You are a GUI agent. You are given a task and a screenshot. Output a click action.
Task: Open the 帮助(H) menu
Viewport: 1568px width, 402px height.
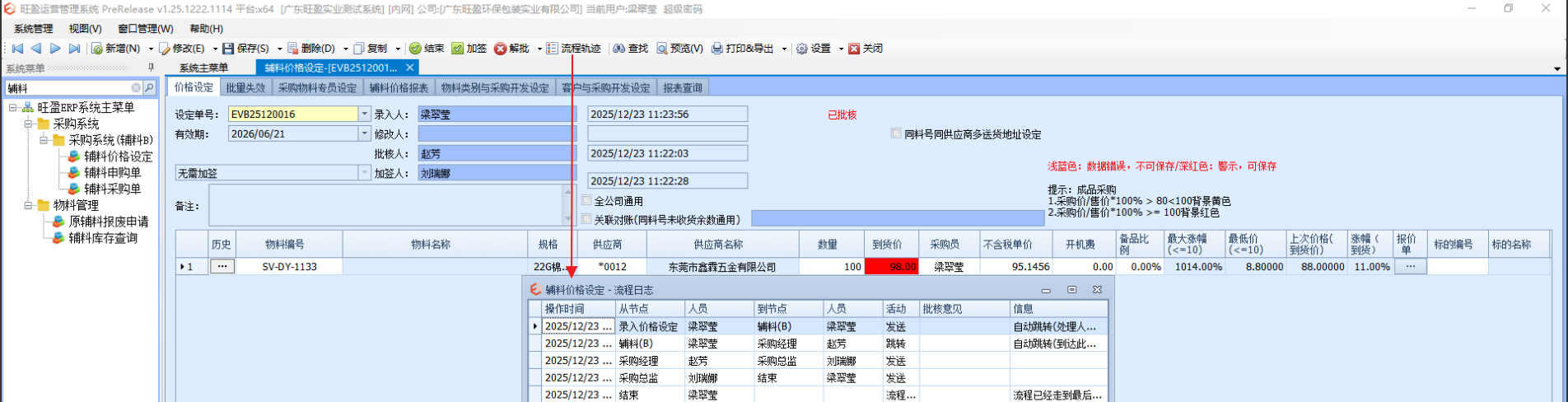point(206,29)
